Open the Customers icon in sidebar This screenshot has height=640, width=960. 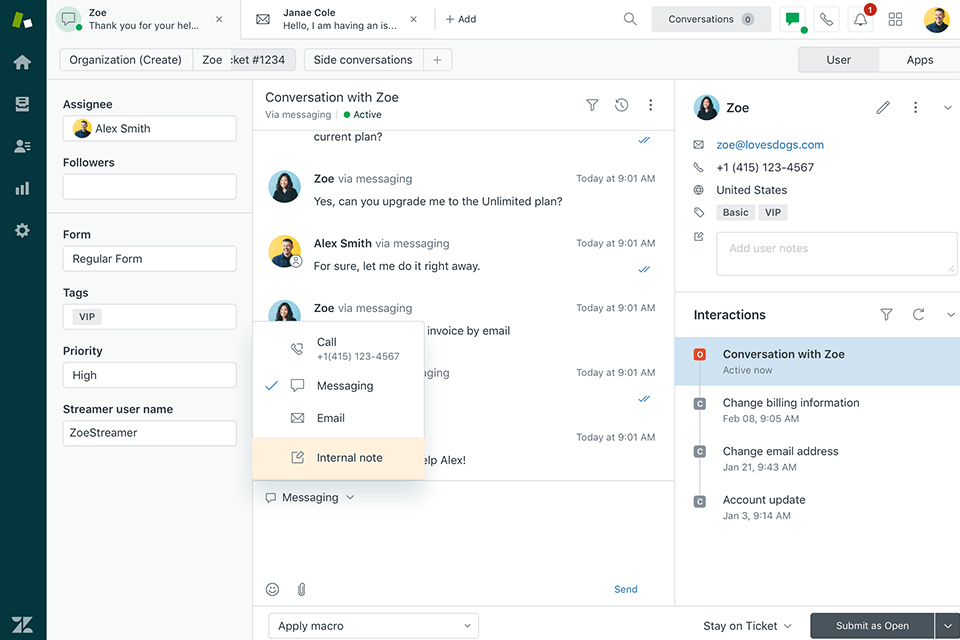coord(22,146)
